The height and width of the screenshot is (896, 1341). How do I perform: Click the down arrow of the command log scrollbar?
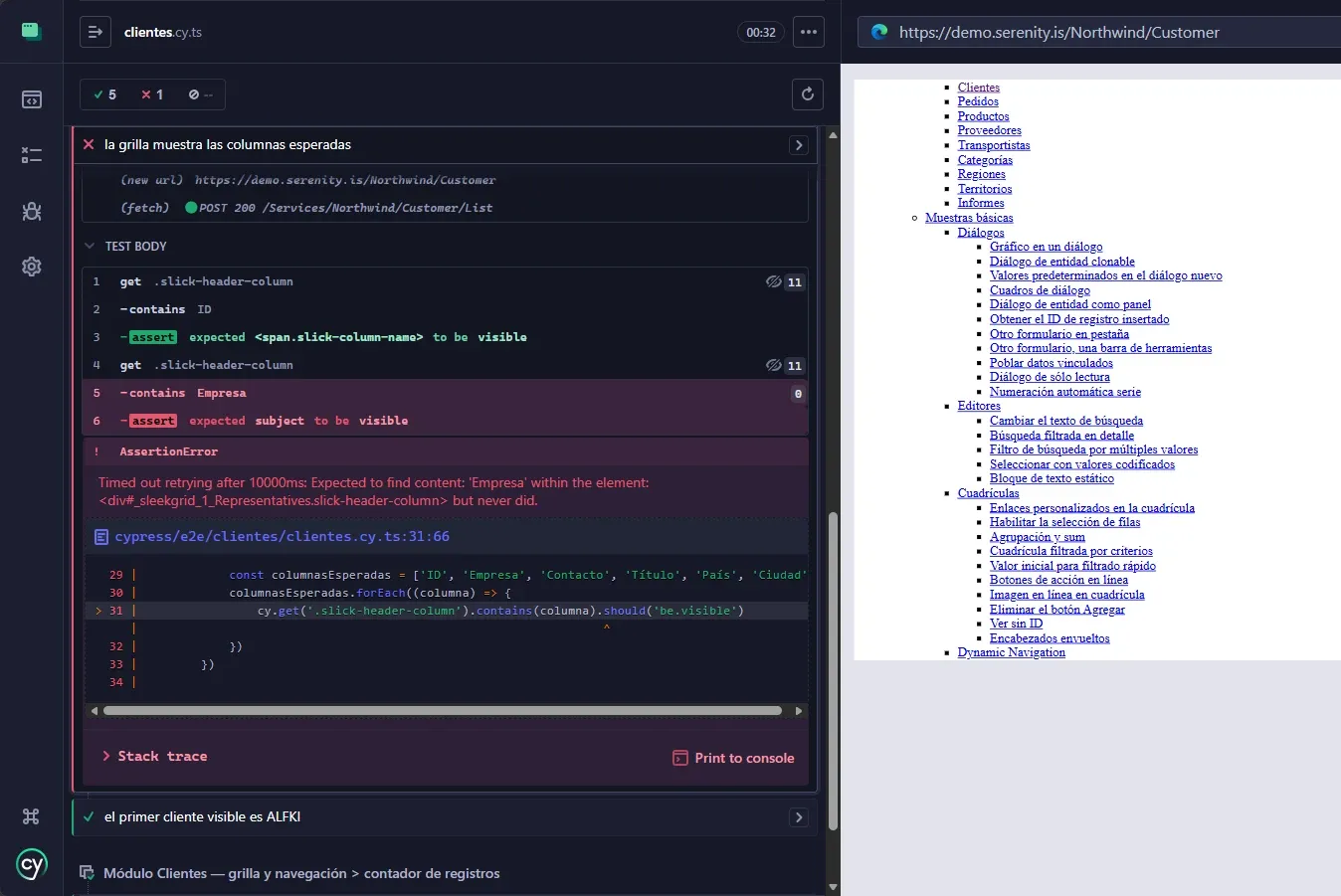point(833,887)
